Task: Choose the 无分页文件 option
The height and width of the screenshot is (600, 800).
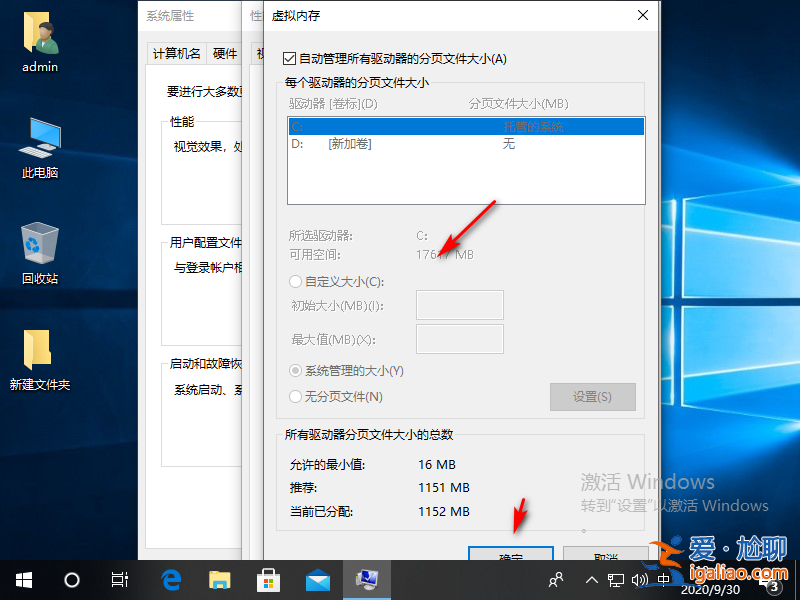Action: point(294,396)
